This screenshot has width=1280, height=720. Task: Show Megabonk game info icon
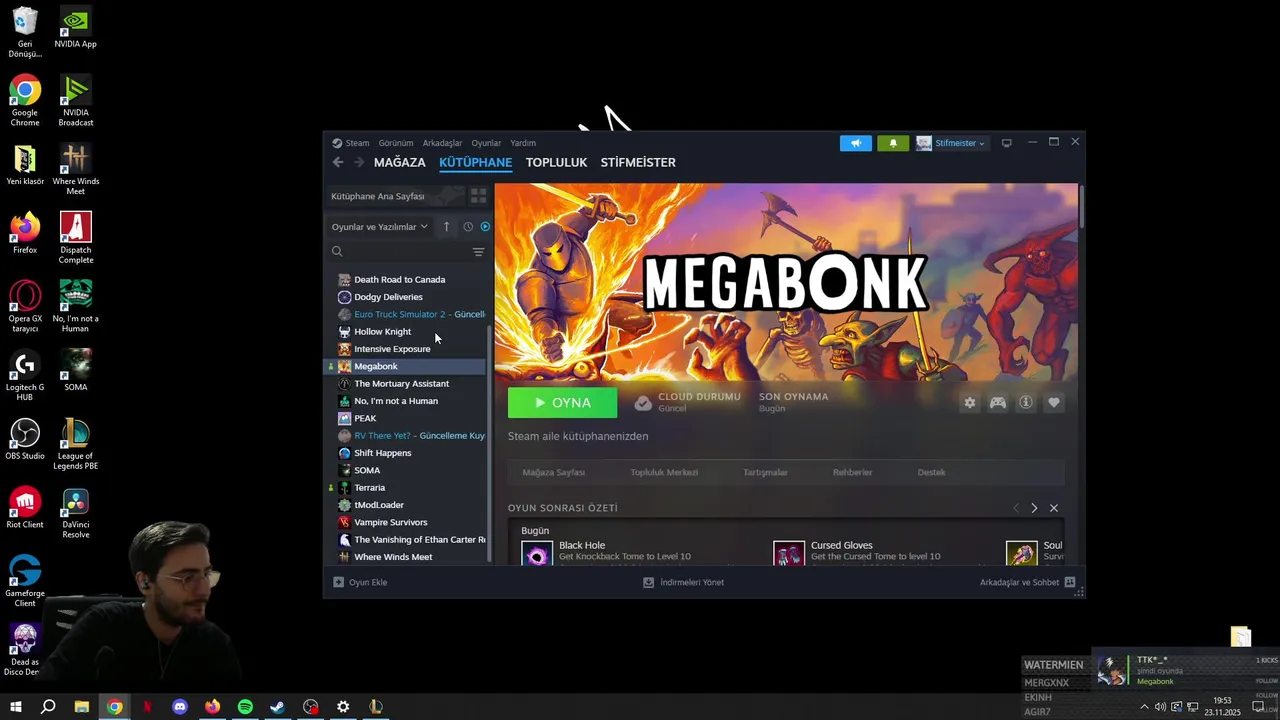pyautogui.click(x=1026, y=402)
